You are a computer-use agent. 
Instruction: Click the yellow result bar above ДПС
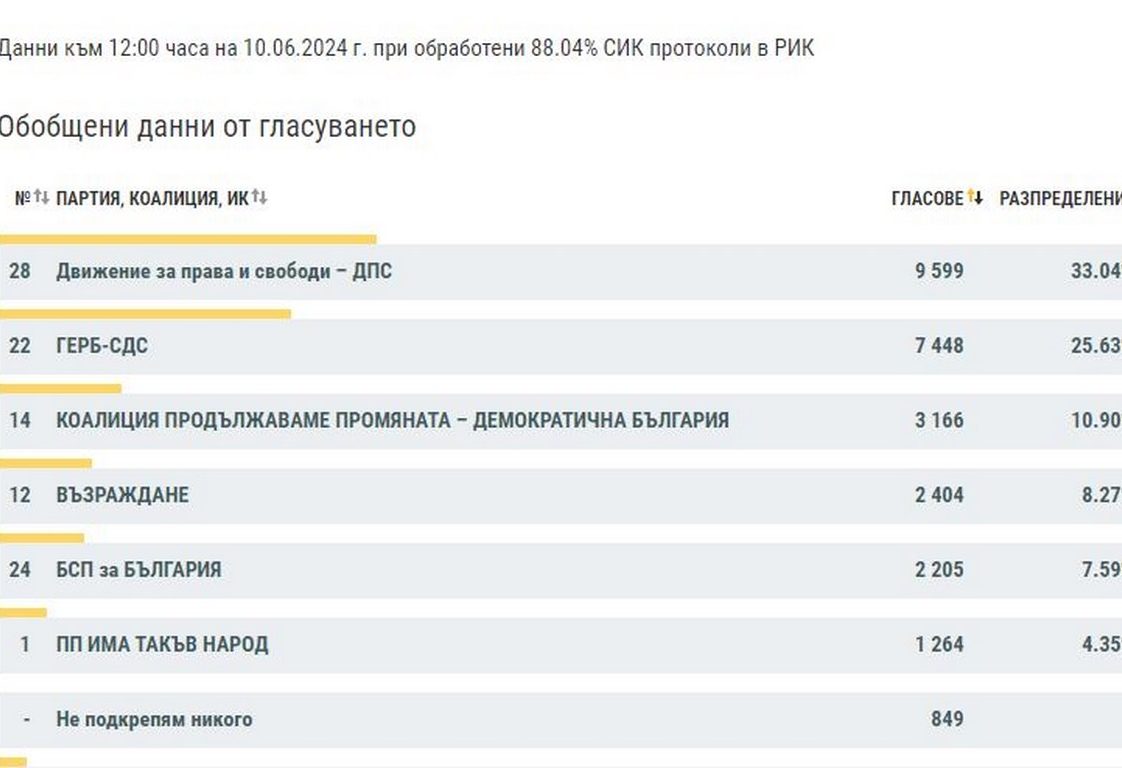click(188, 239)
